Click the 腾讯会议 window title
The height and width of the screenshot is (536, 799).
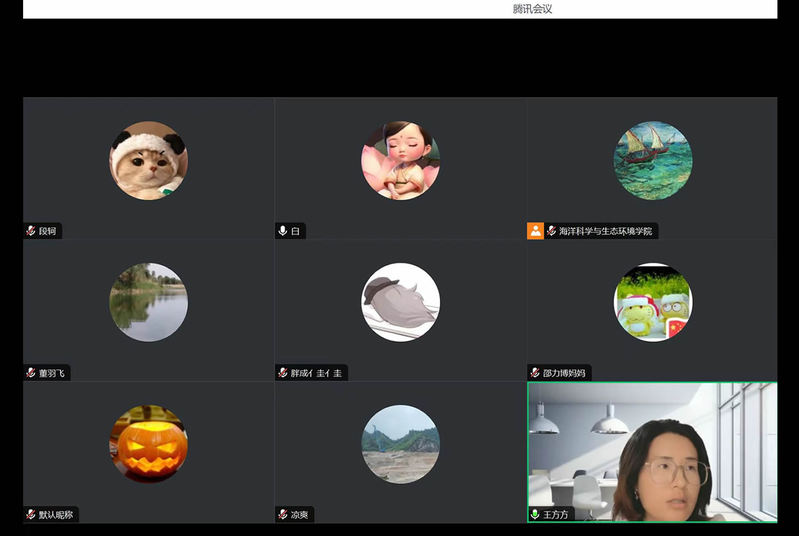(x=532, y=9)
